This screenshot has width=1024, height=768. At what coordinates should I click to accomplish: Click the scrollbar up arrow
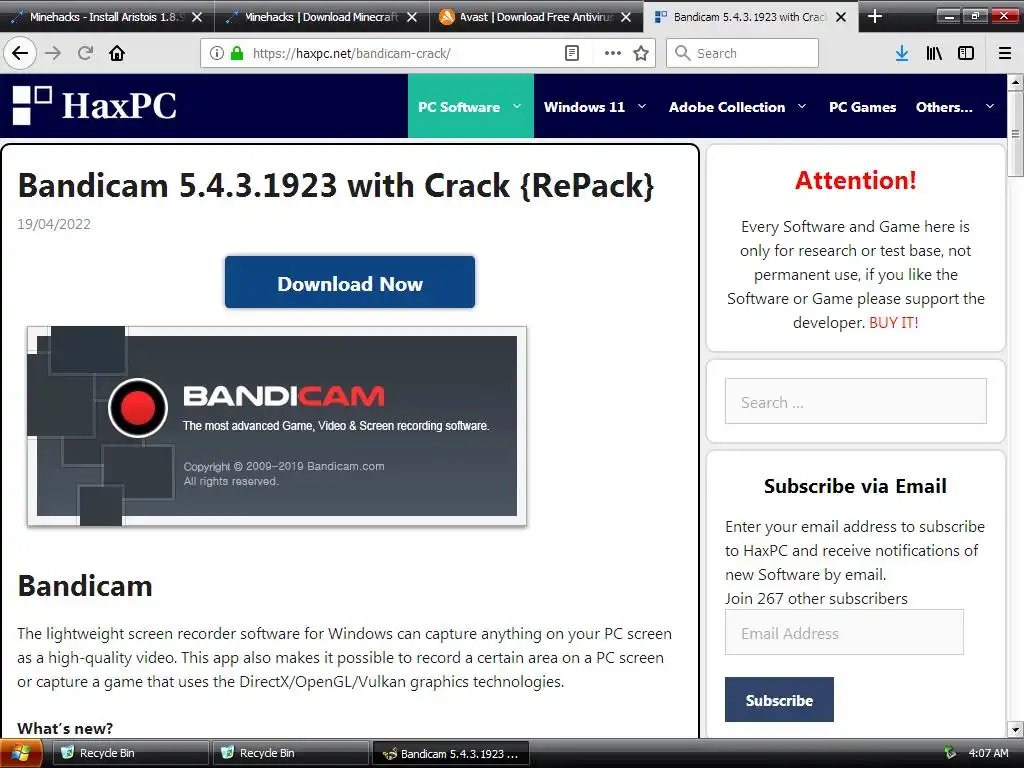tap(1015, 82)
